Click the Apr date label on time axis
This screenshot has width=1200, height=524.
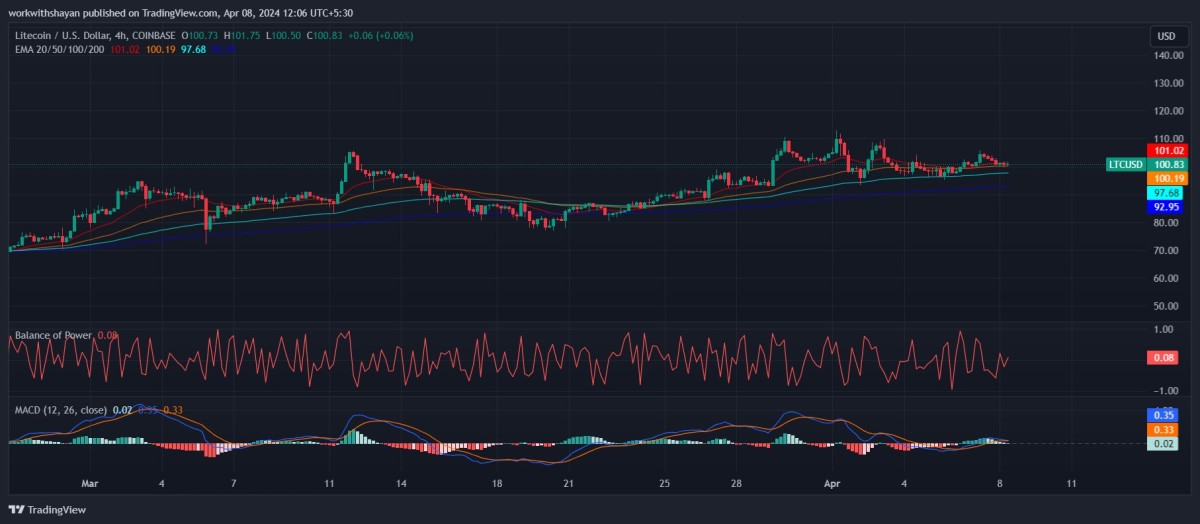(x=832, y=483)
